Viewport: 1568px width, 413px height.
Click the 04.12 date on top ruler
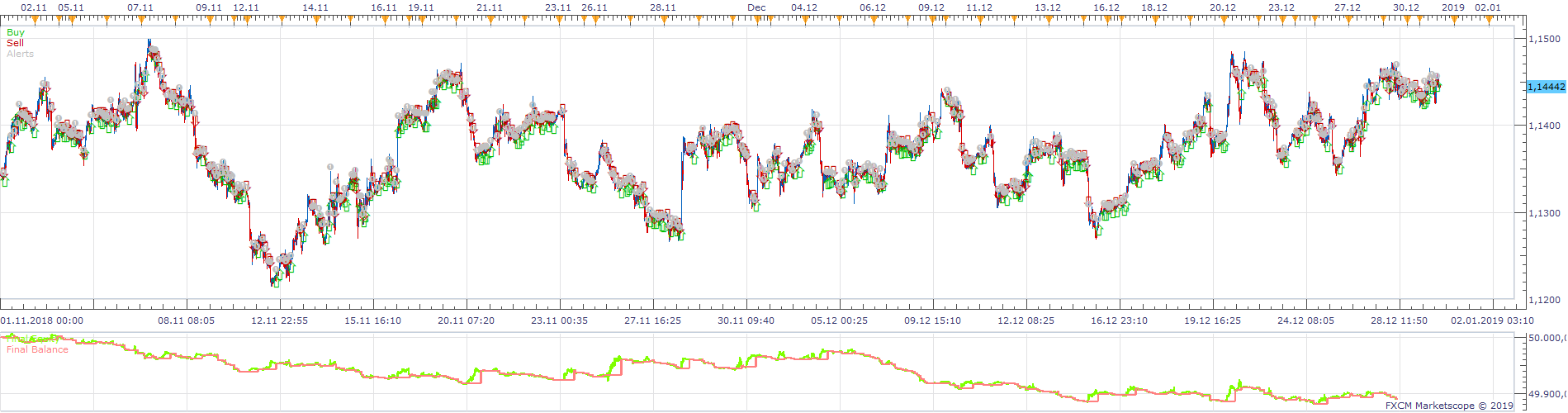[804, 7]
